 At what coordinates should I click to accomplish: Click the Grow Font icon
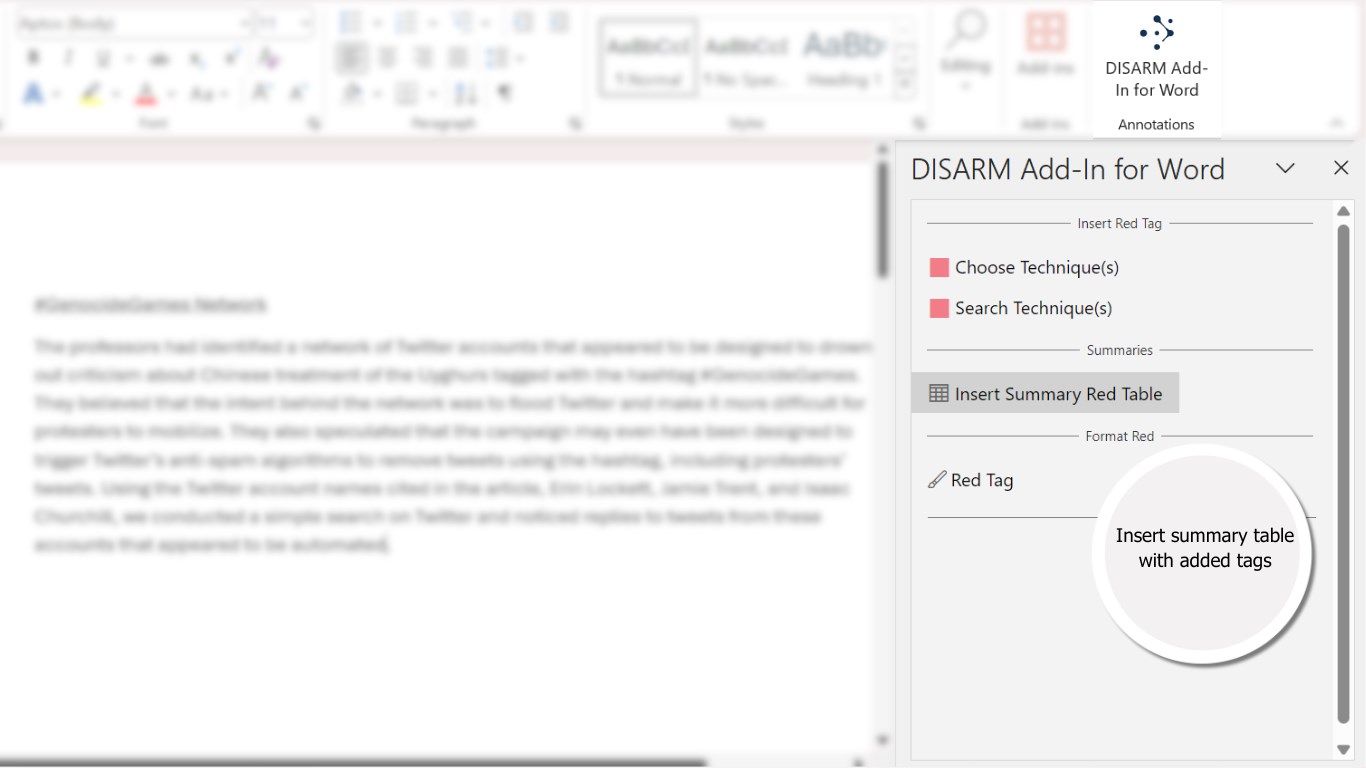(260, 93)
